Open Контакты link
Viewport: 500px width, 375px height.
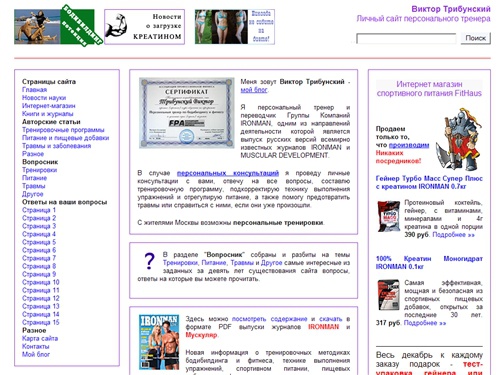36,346
